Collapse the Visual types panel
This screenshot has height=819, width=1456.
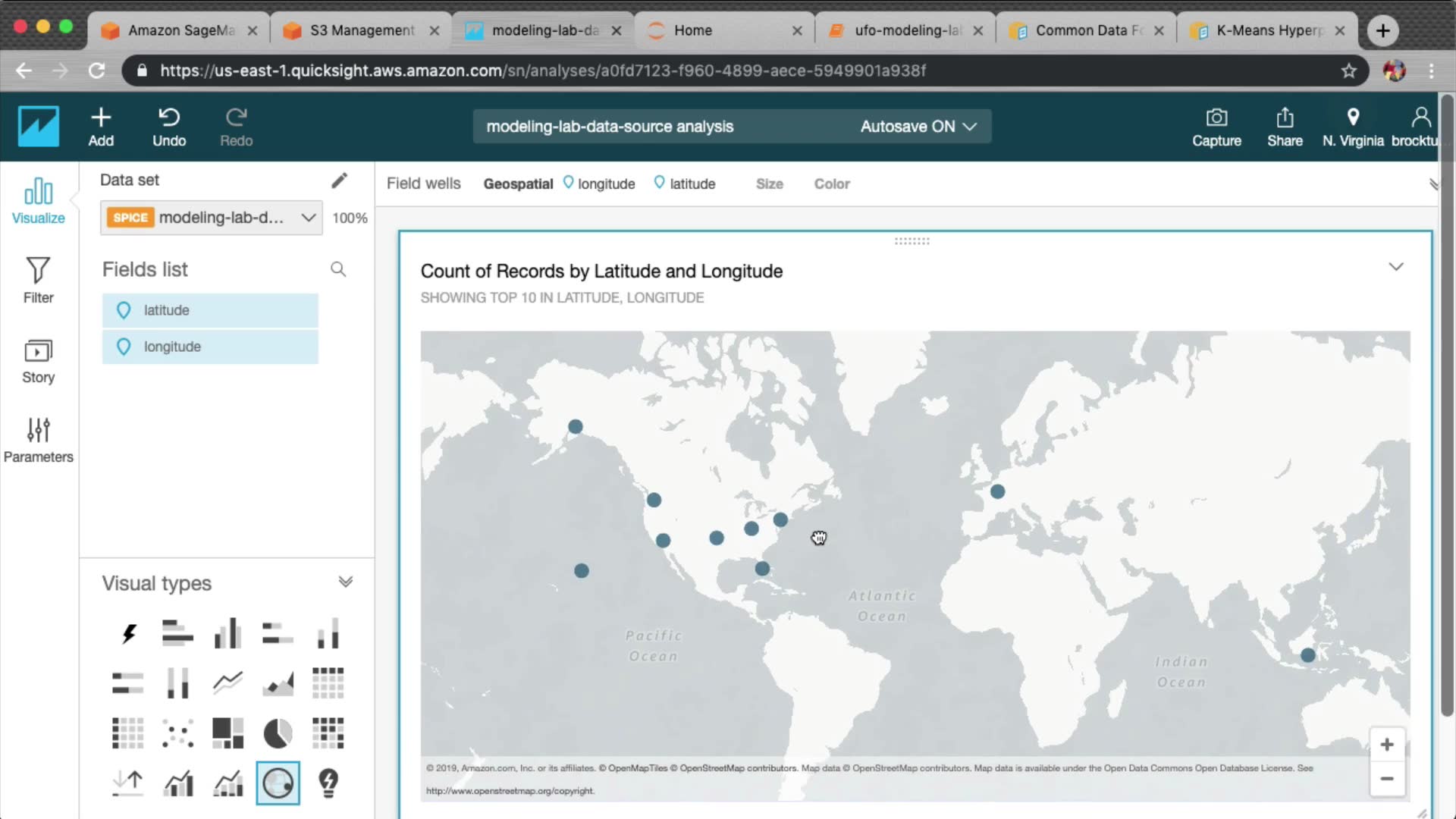click(x=345, y=582)
